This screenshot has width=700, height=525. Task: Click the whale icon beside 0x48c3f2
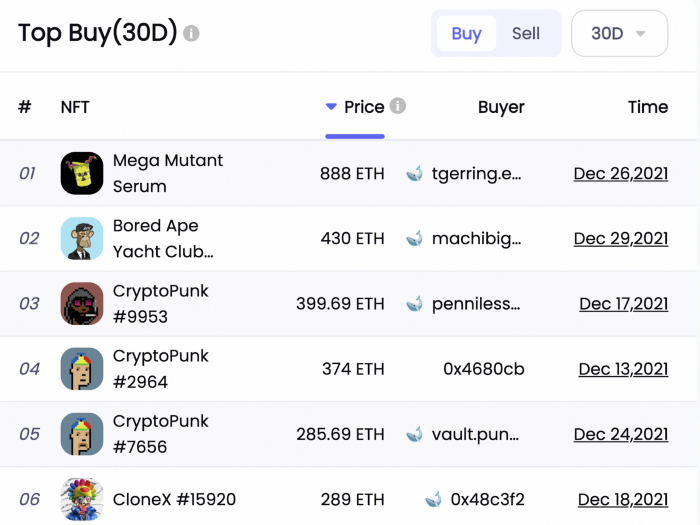[433, 499]
